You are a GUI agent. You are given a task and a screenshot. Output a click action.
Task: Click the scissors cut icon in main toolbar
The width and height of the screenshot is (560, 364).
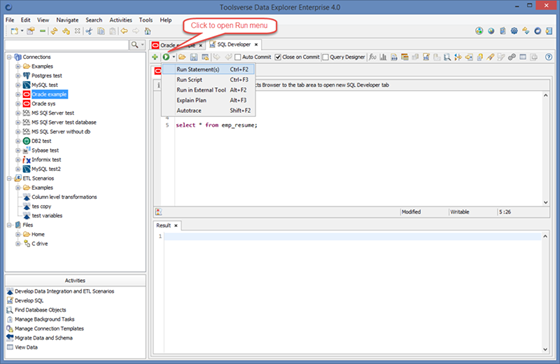(x=89, y=31)
